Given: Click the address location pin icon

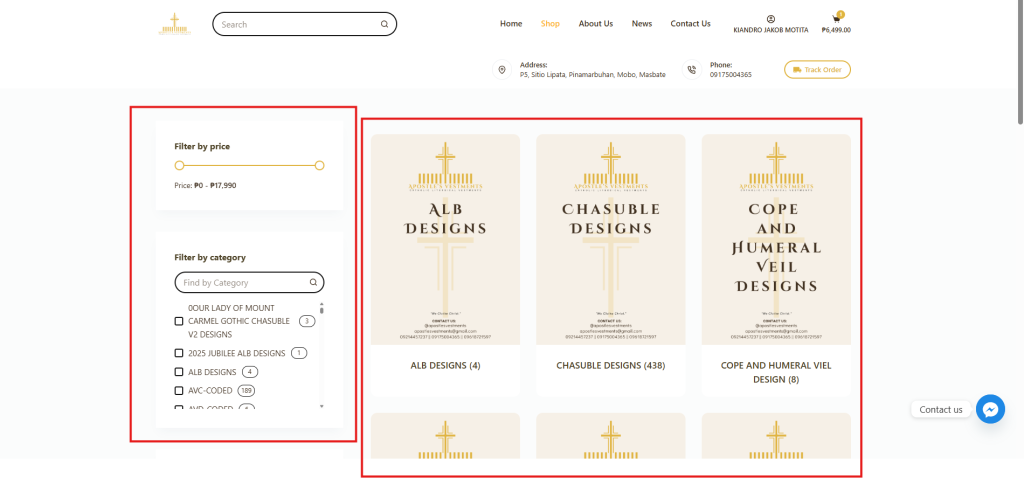Looking at the screenshot, I should click(502, 70).
